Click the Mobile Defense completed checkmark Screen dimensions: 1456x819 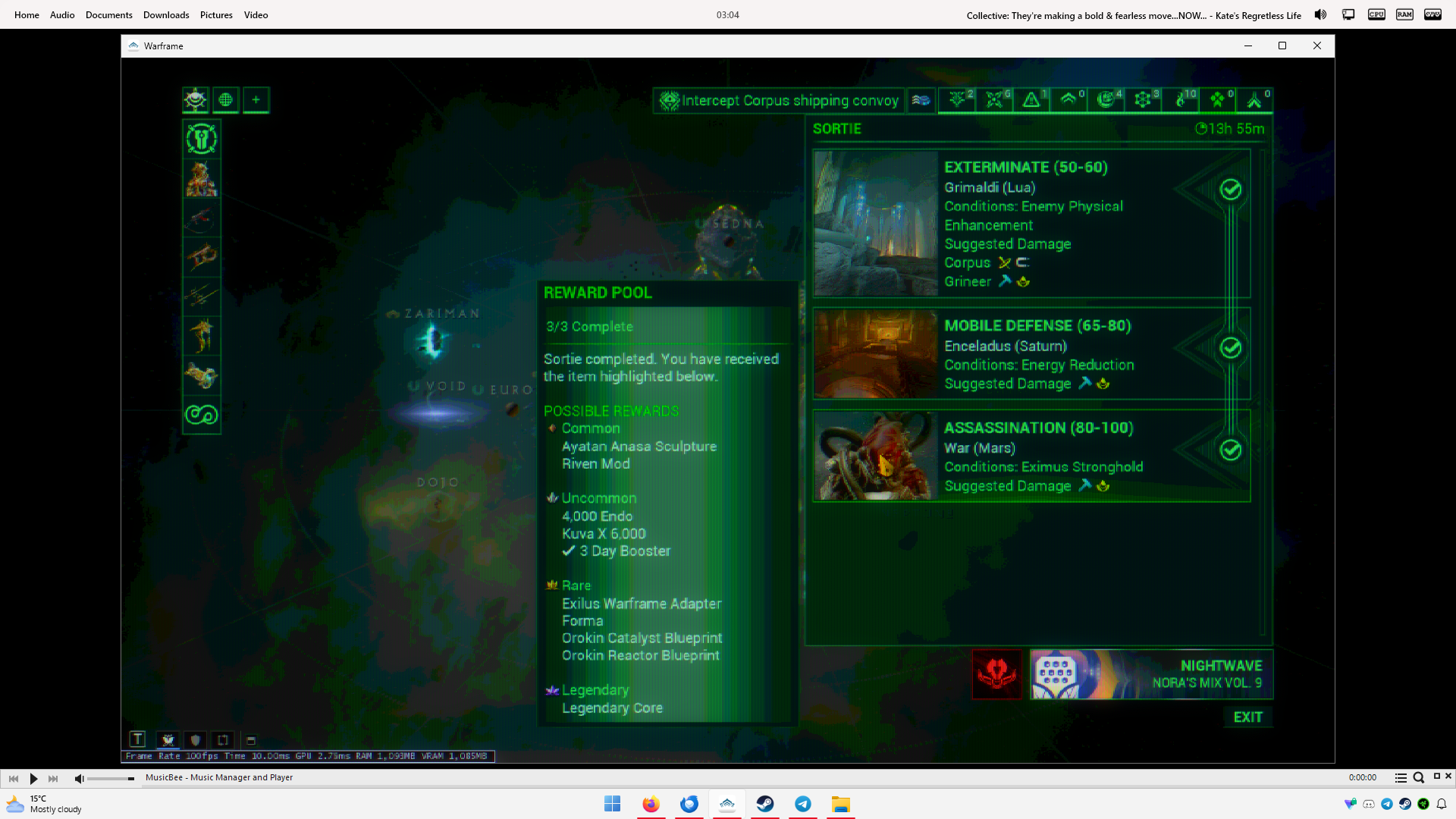tap(1230, 347)
